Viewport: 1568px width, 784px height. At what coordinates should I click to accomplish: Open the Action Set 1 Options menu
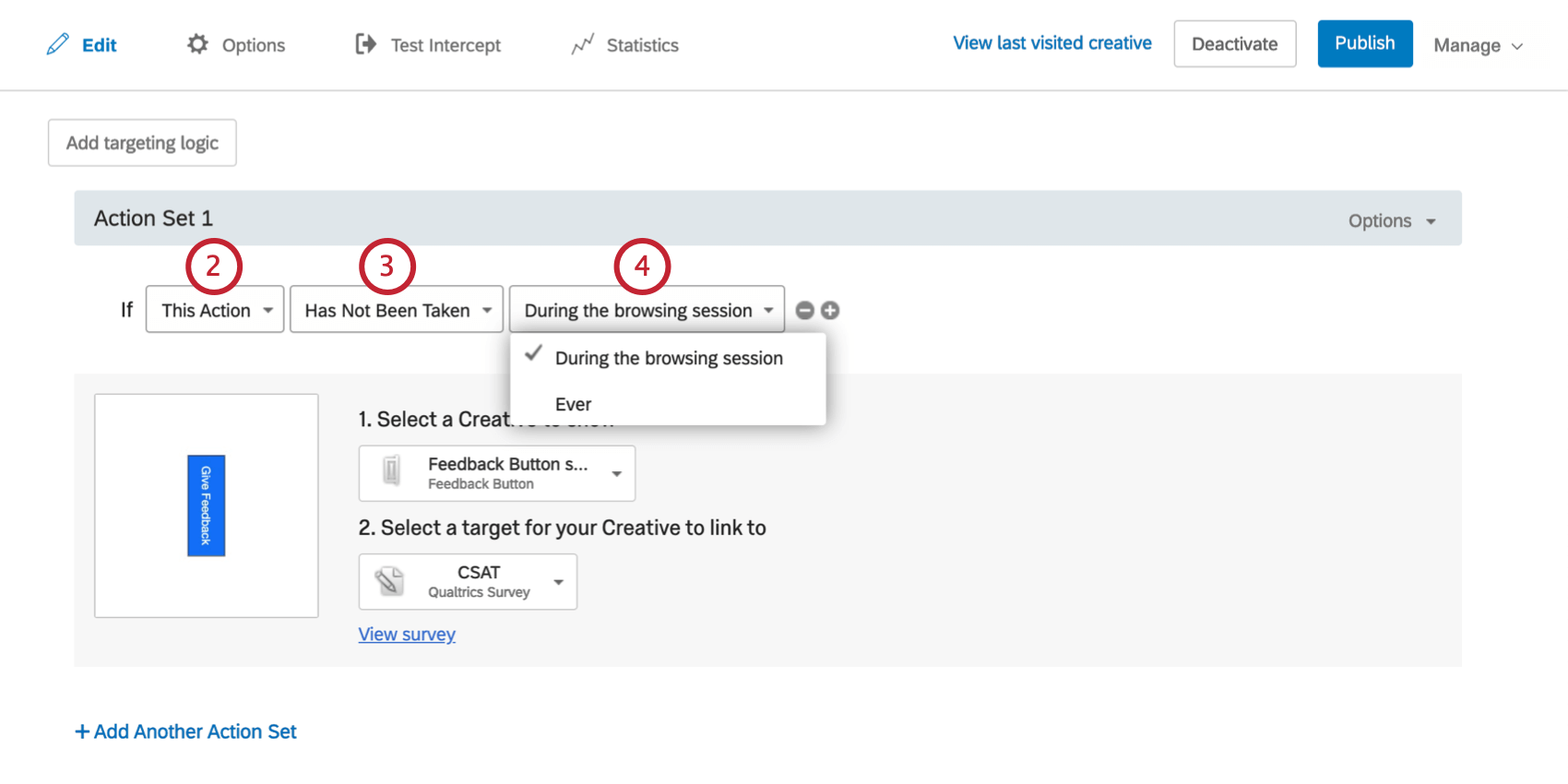1391,220
